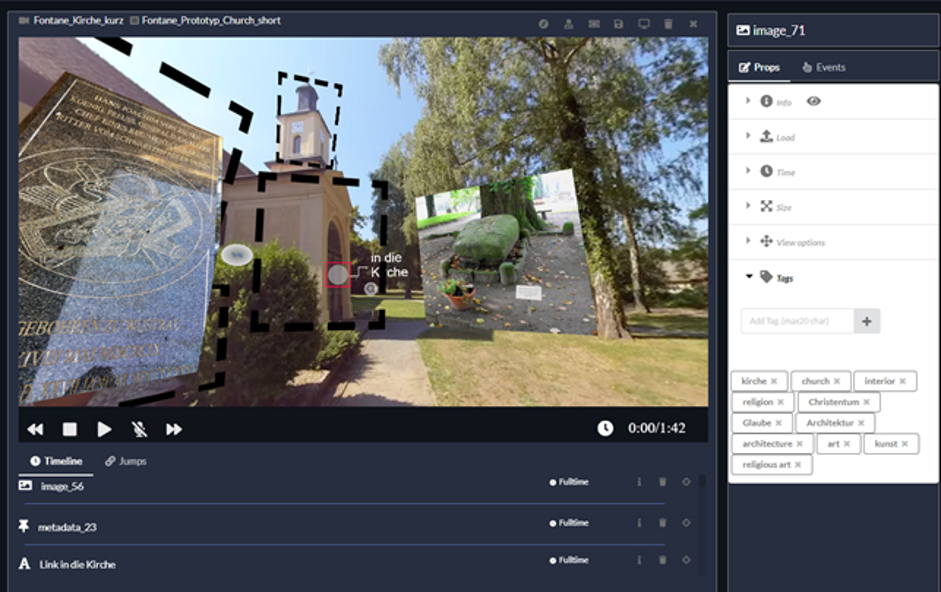Viewport: 941px width, 592px height.
Task: Toggle Fulltime option for Link in die Kirche
Action: coord(569,560)
